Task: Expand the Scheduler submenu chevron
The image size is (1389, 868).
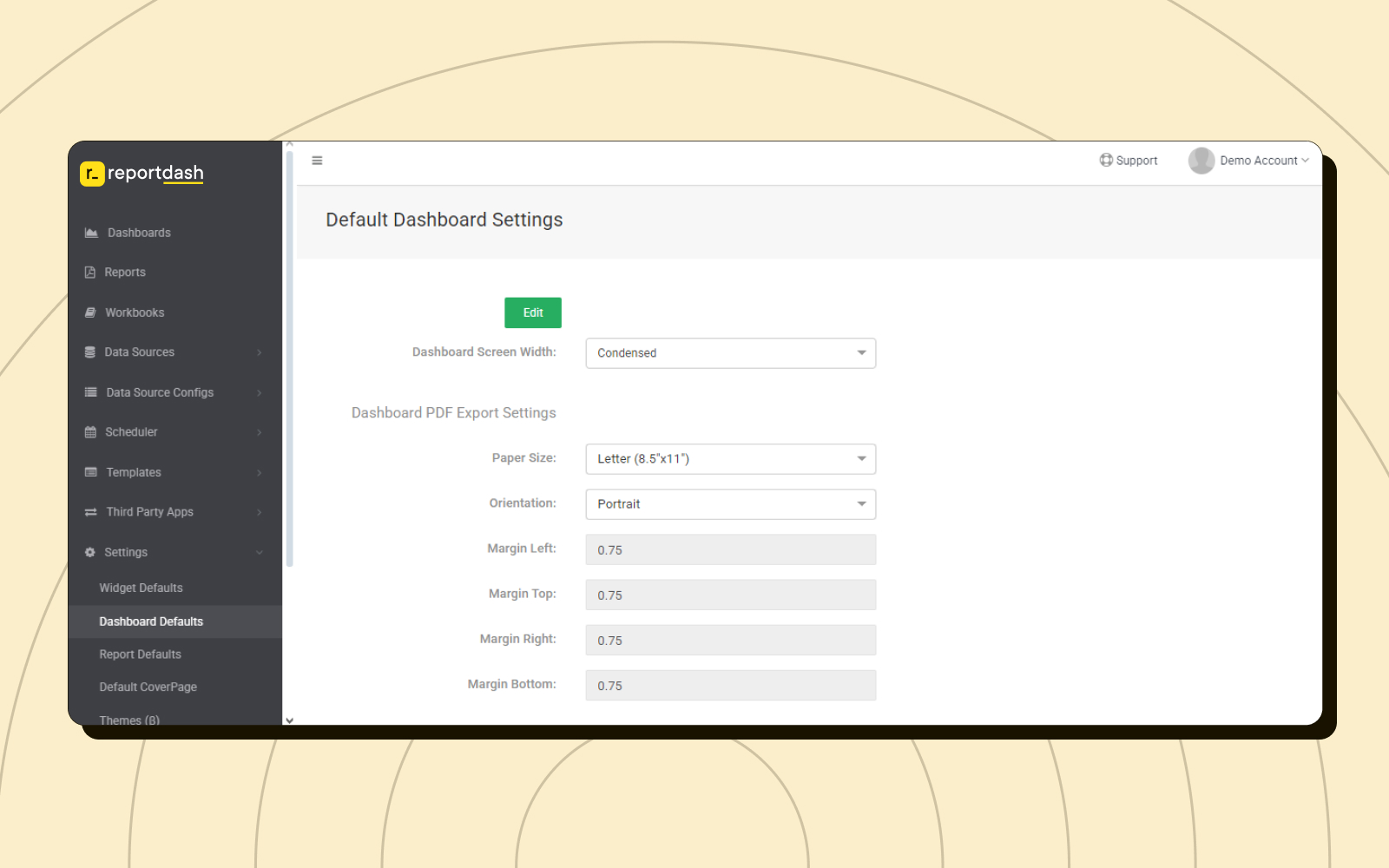Action: (260, 432)
